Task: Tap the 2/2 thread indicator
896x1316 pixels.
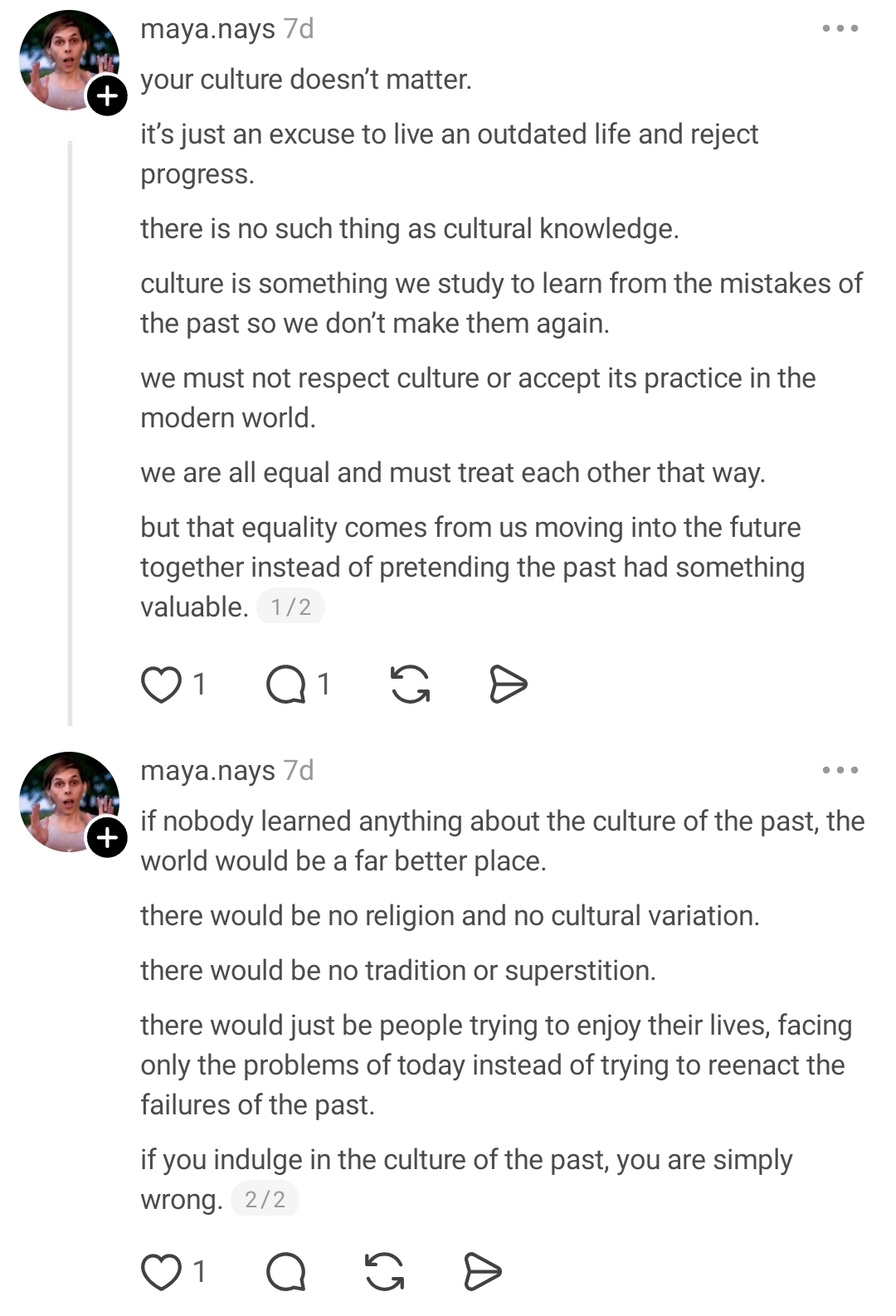Action: pyautogui.click(x=265, y=1200)
